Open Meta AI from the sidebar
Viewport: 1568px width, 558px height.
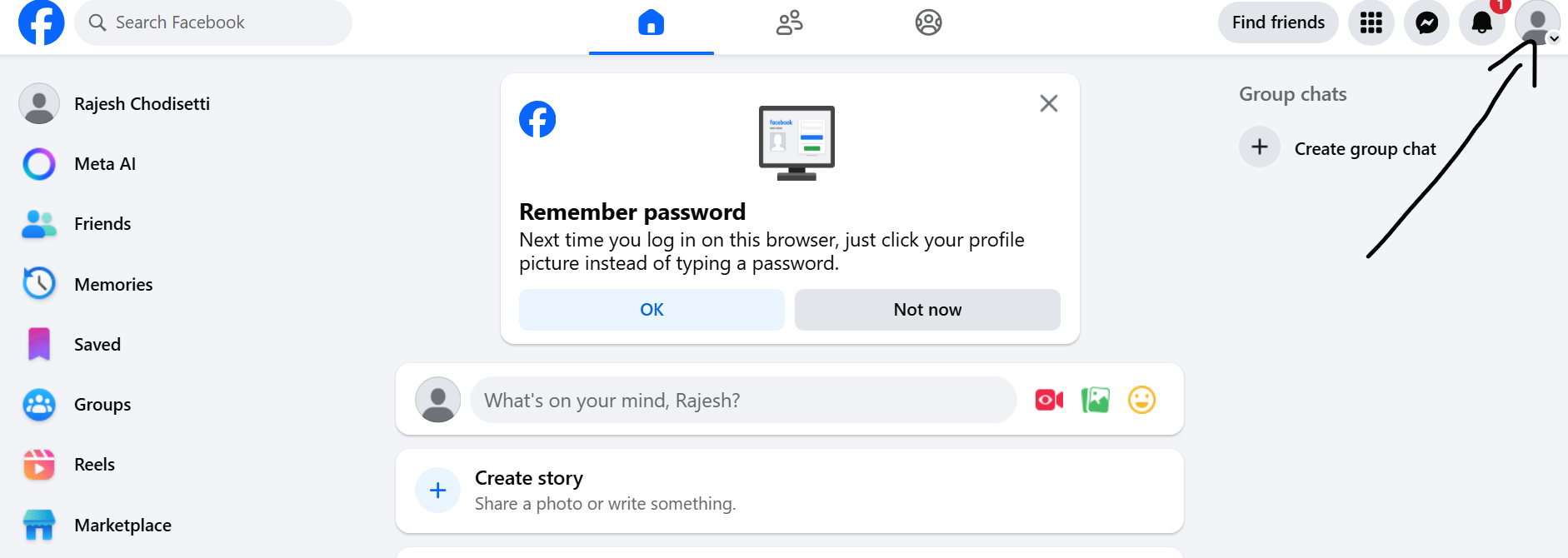[x=104, y=163]
